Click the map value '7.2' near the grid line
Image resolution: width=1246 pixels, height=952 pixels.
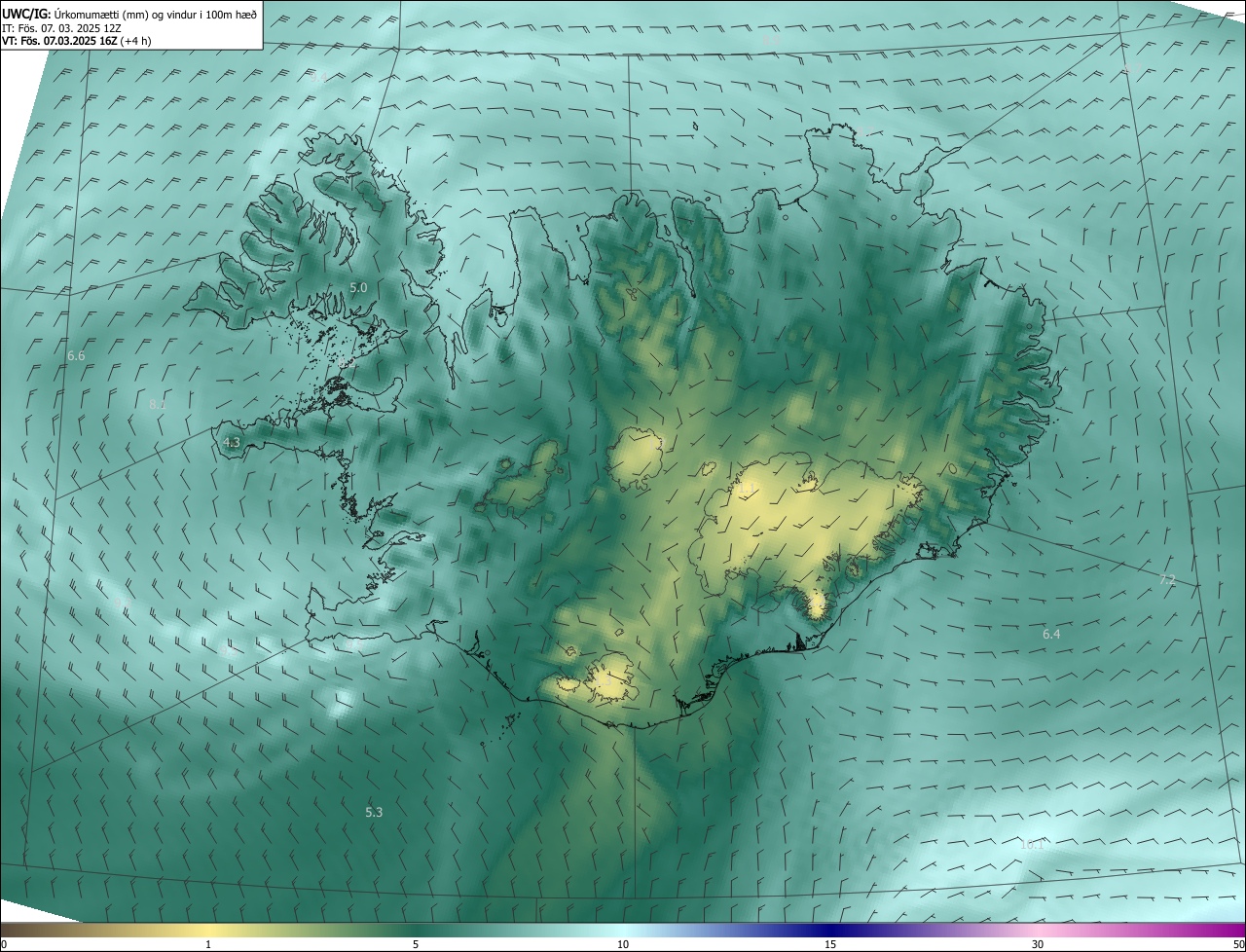tap(1167, 580)
